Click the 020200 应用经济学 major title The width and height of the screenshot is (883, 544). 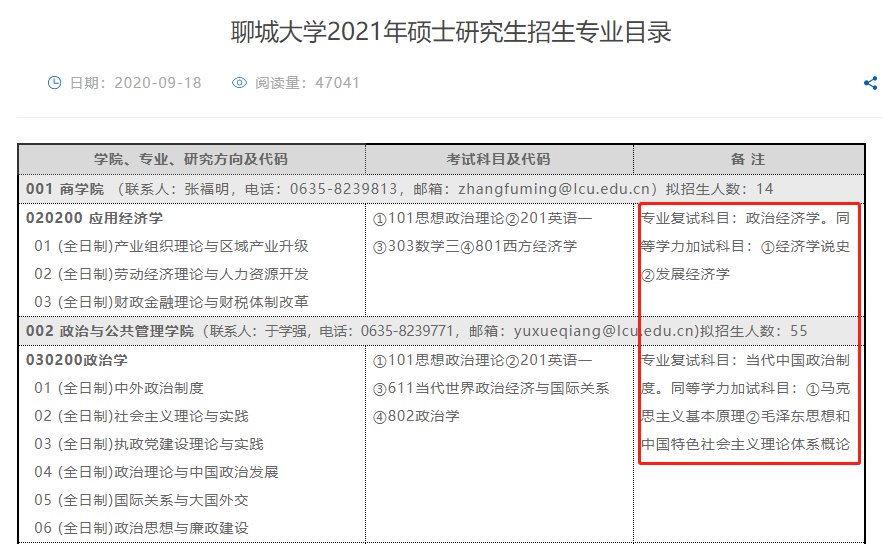coord(94,218)
